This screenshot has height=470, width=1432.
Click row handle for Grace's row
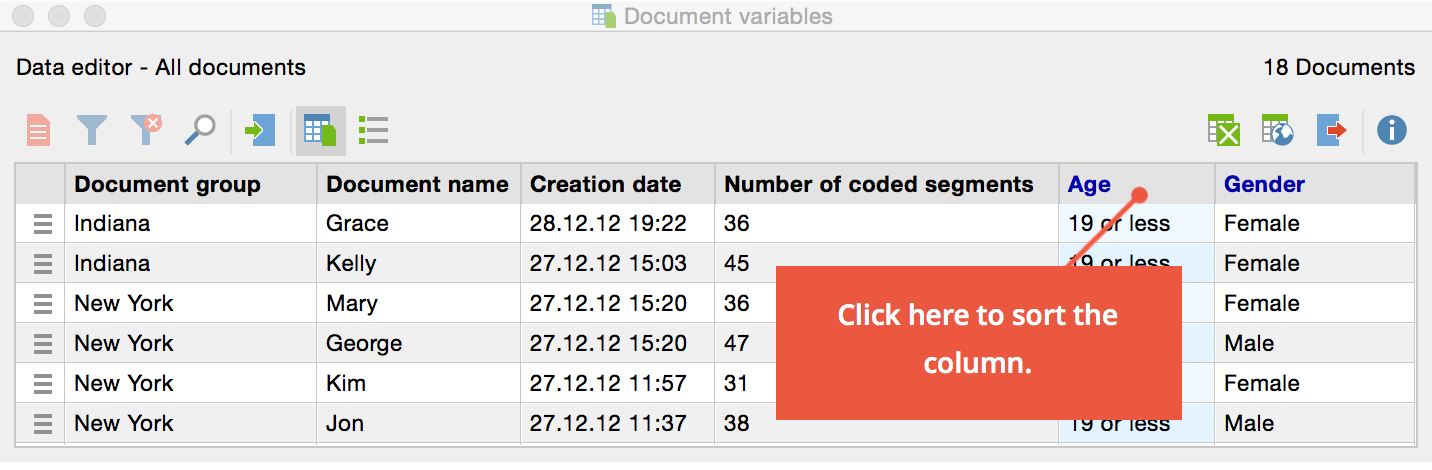point(42,224)
